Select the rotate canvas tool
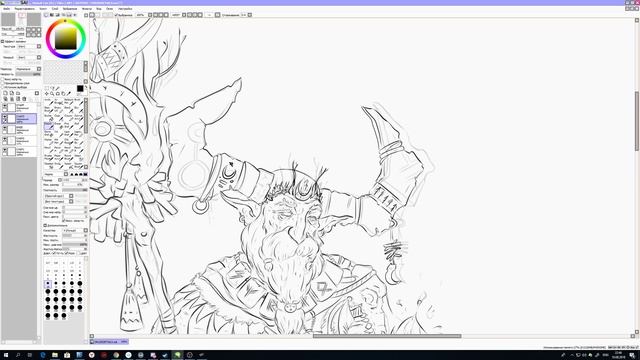The image size is (640, 360). click(58, 93)
